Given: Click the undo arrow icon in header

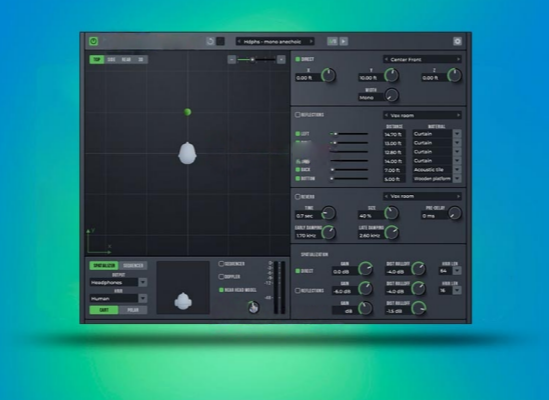Looking at the screenshot, I should [x=210, y=41].
